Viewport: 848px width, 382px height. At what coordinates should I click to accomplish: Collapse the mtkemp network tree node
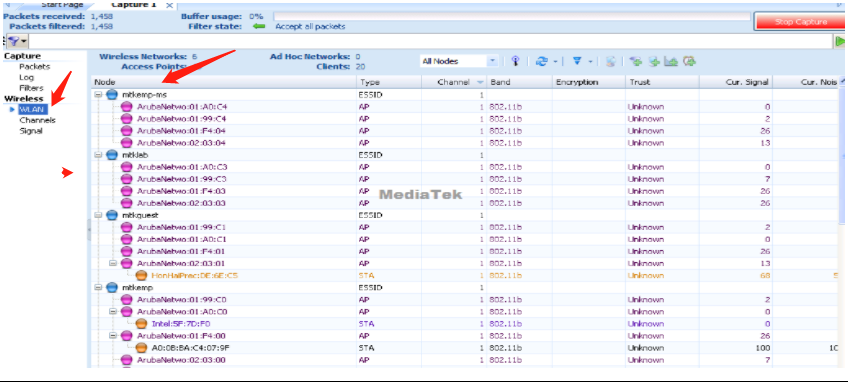[x=98, y=287]
